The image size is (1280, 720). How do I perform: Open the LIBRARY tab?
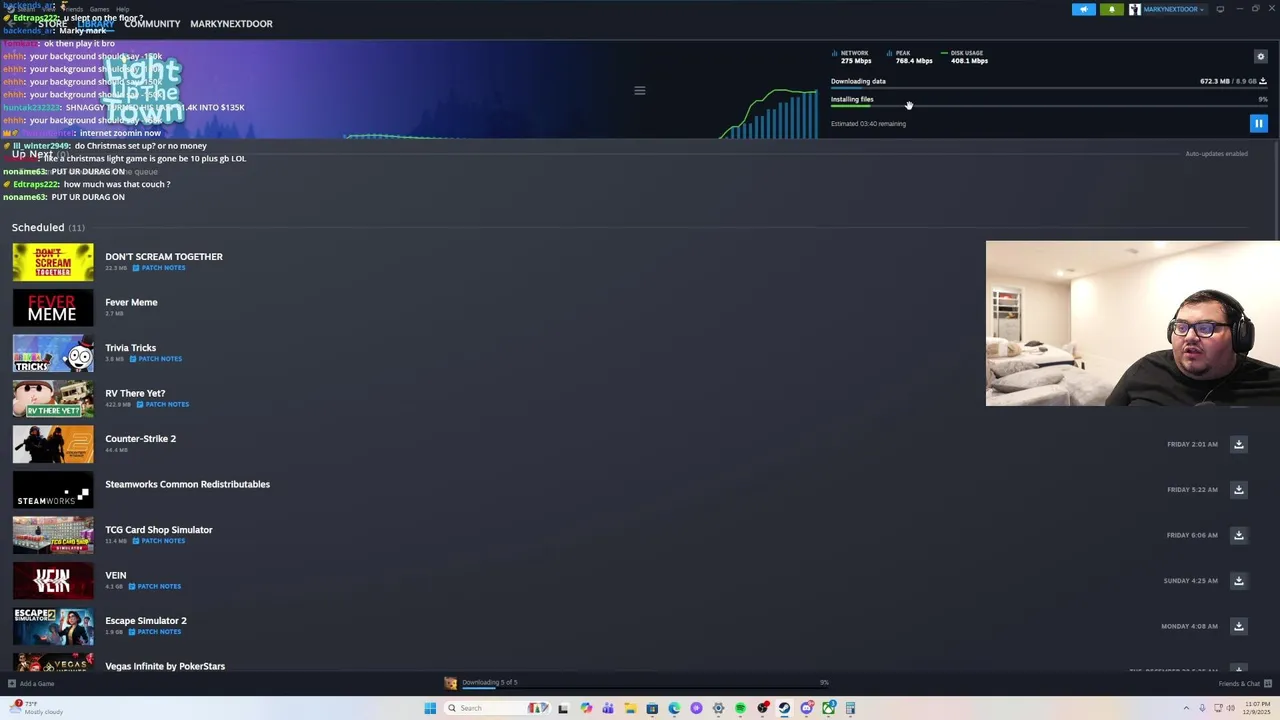click(96, 24)
